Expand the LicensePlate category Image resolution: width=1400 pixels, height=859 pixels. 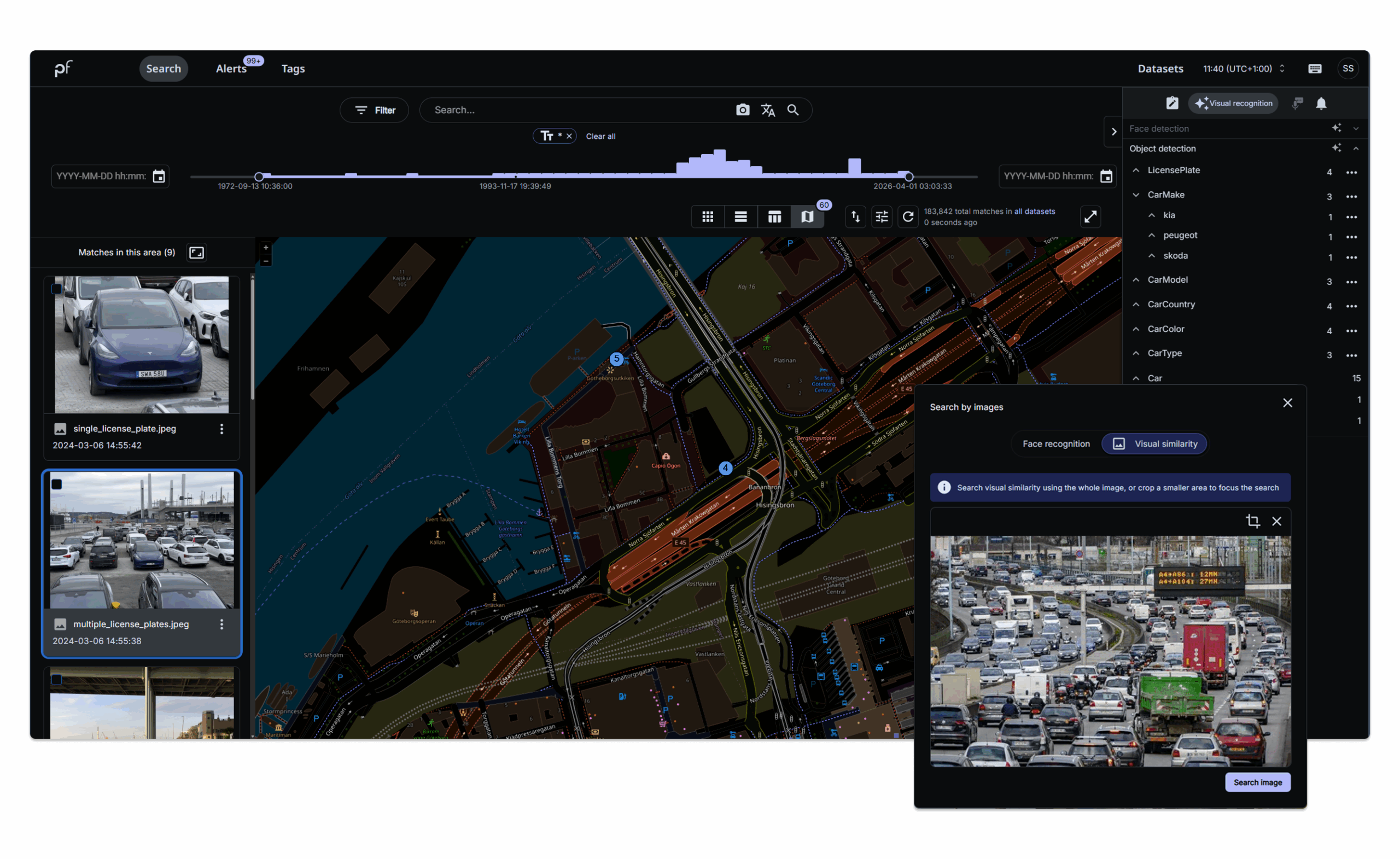[1136, 171]
